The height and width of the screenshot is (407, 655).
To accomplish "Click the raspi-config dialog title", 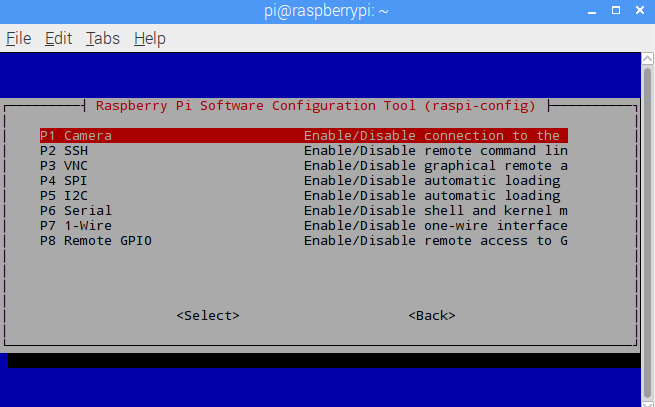I will click(316, 106).
